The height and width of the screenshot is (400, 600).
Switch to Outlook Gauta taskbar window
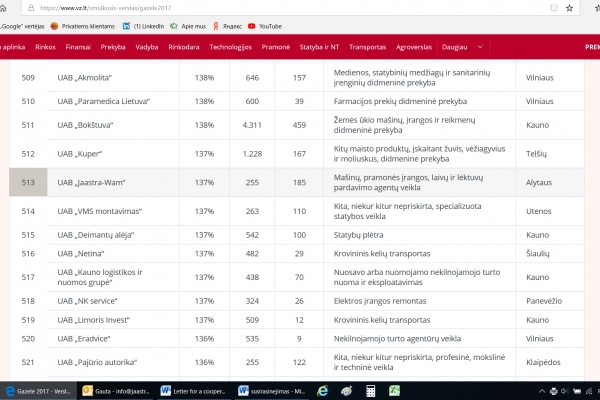coord(116,391)
